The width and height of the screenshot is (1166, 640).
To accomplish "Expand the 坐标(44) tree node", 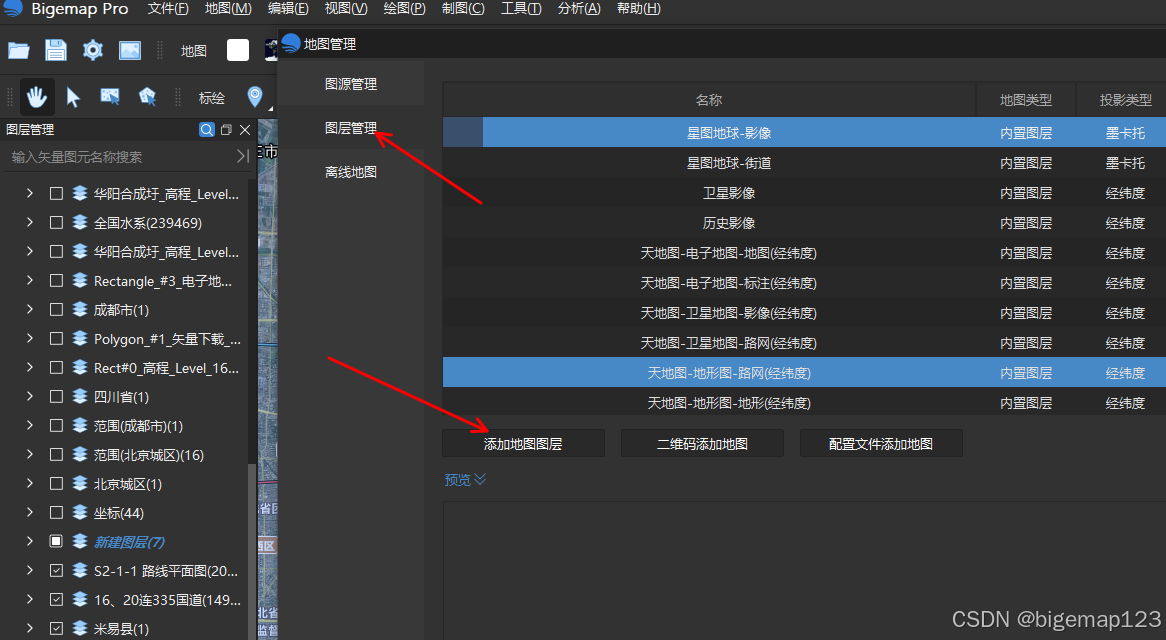I will [30, 512].
